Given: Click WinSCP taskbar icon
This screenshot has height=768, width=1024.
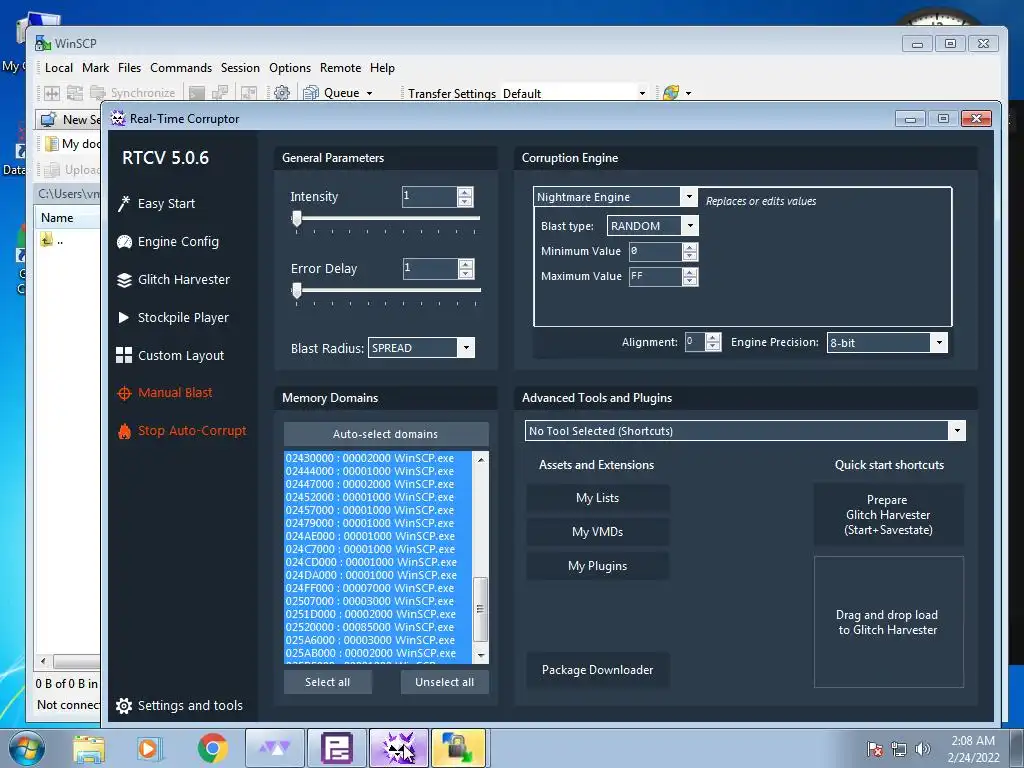Looking at the screenshot, I should click(x=459, y=748).
